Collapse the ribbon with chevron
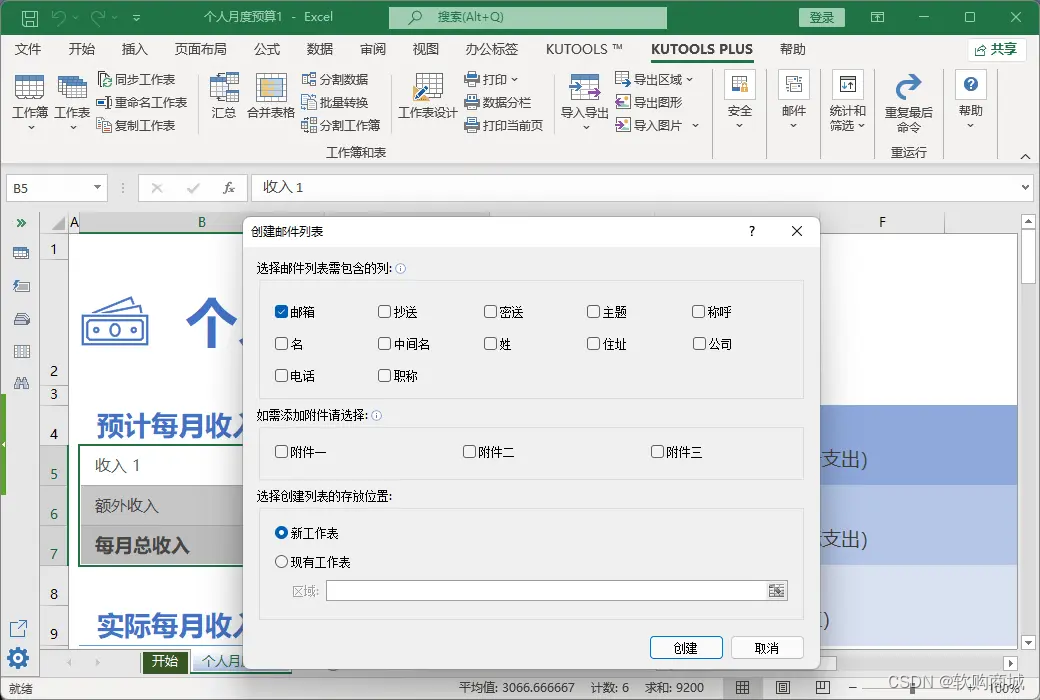The image size is (1040, 700). 1025,157
